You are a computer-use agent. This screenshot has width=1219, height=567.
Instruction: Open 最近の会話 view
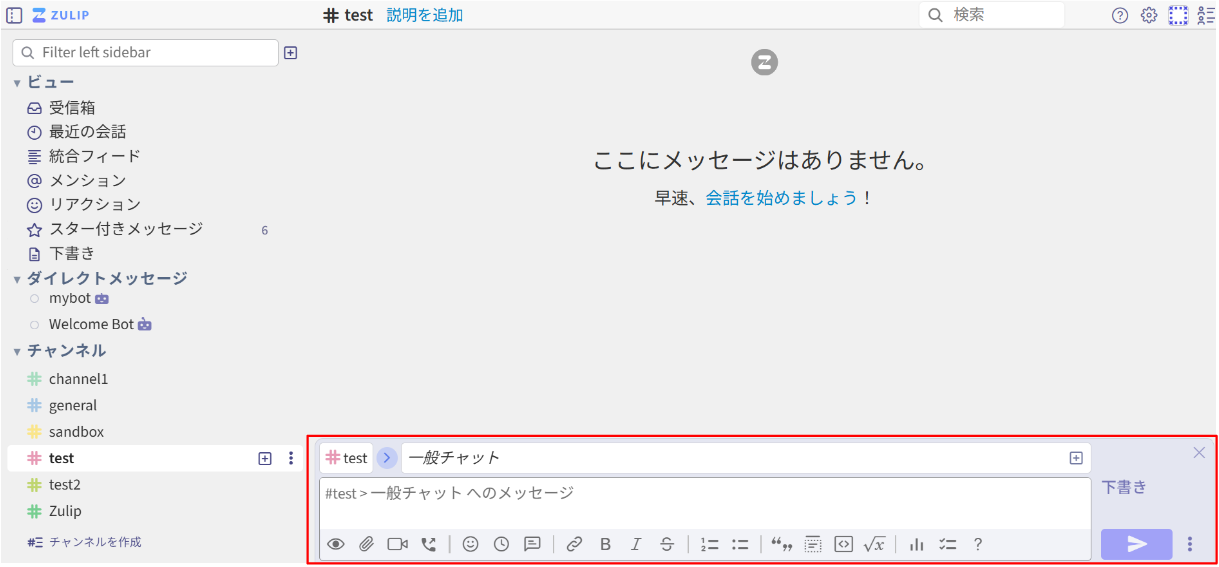tap(87, 132)
